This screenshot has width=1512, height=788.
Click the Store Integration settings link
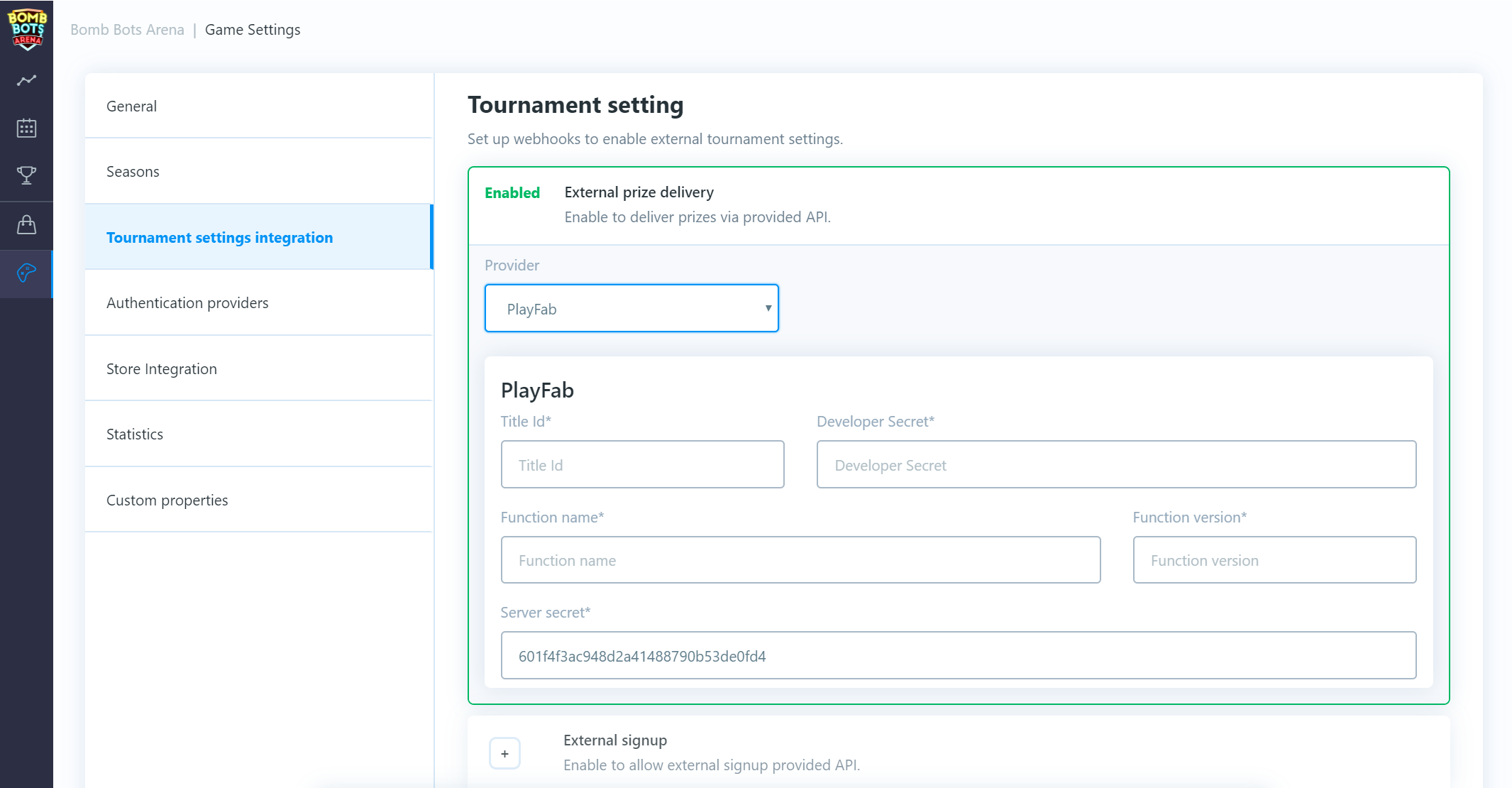[x=161, y=367]
